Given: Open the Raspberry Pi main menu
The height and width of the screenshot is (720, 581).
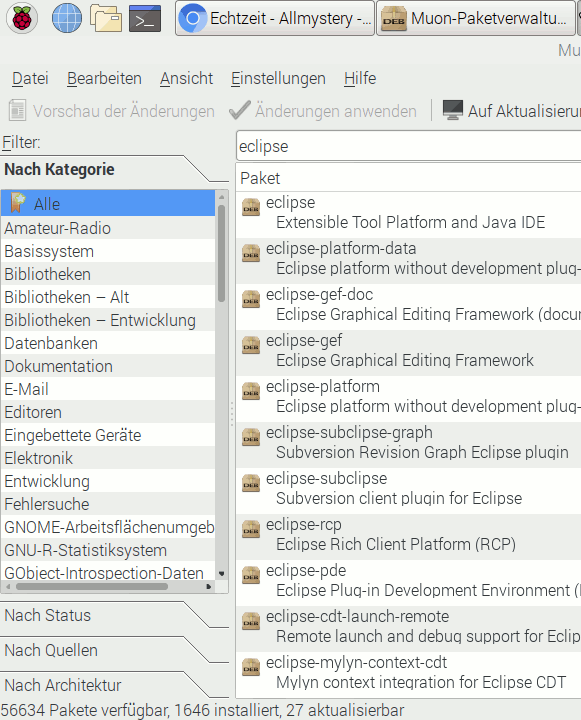Looking at the screenshot, I should pos(21,18).
